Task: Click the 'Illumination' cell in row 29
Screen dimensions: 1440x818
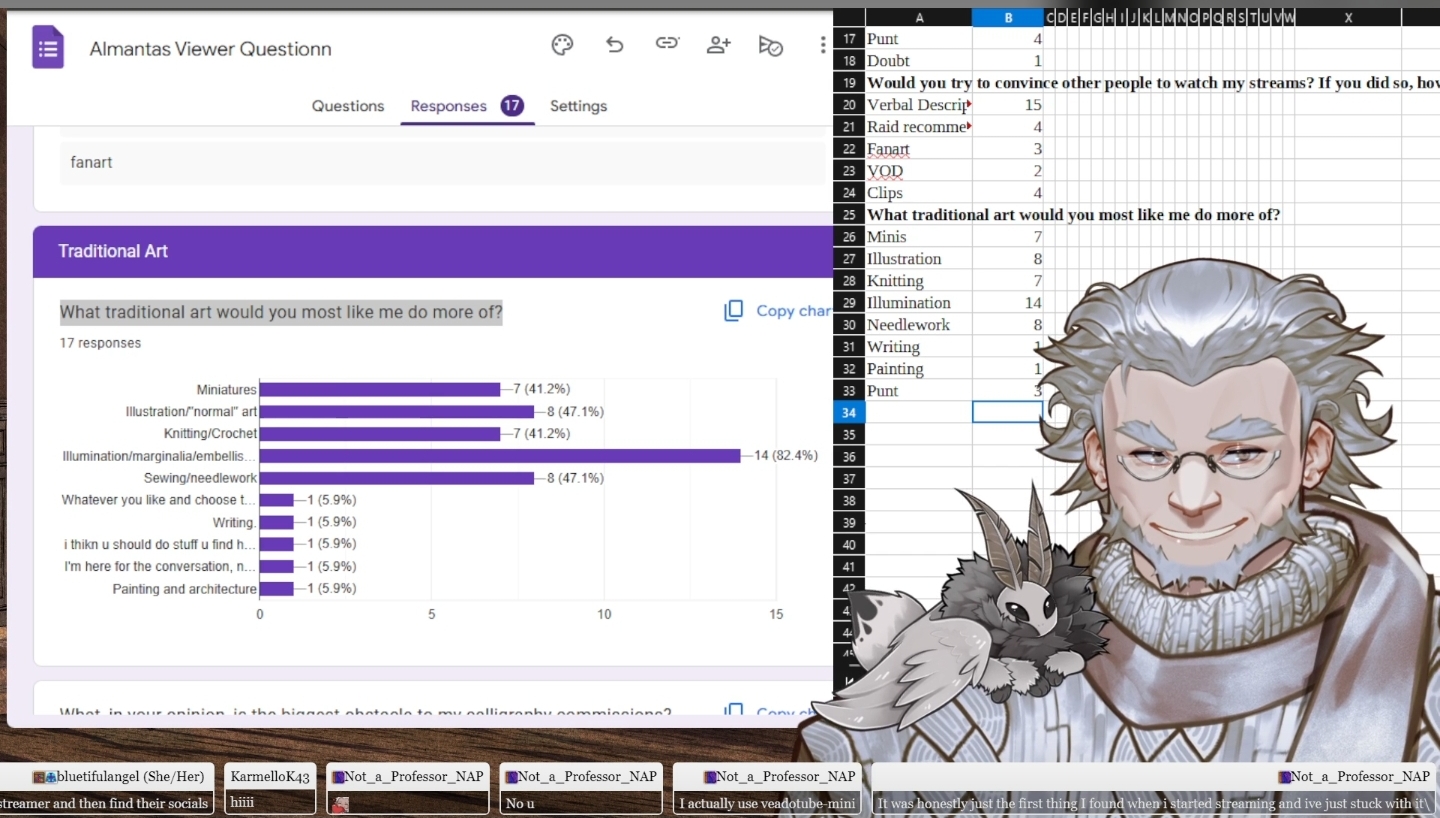Action: coord(919,303)
